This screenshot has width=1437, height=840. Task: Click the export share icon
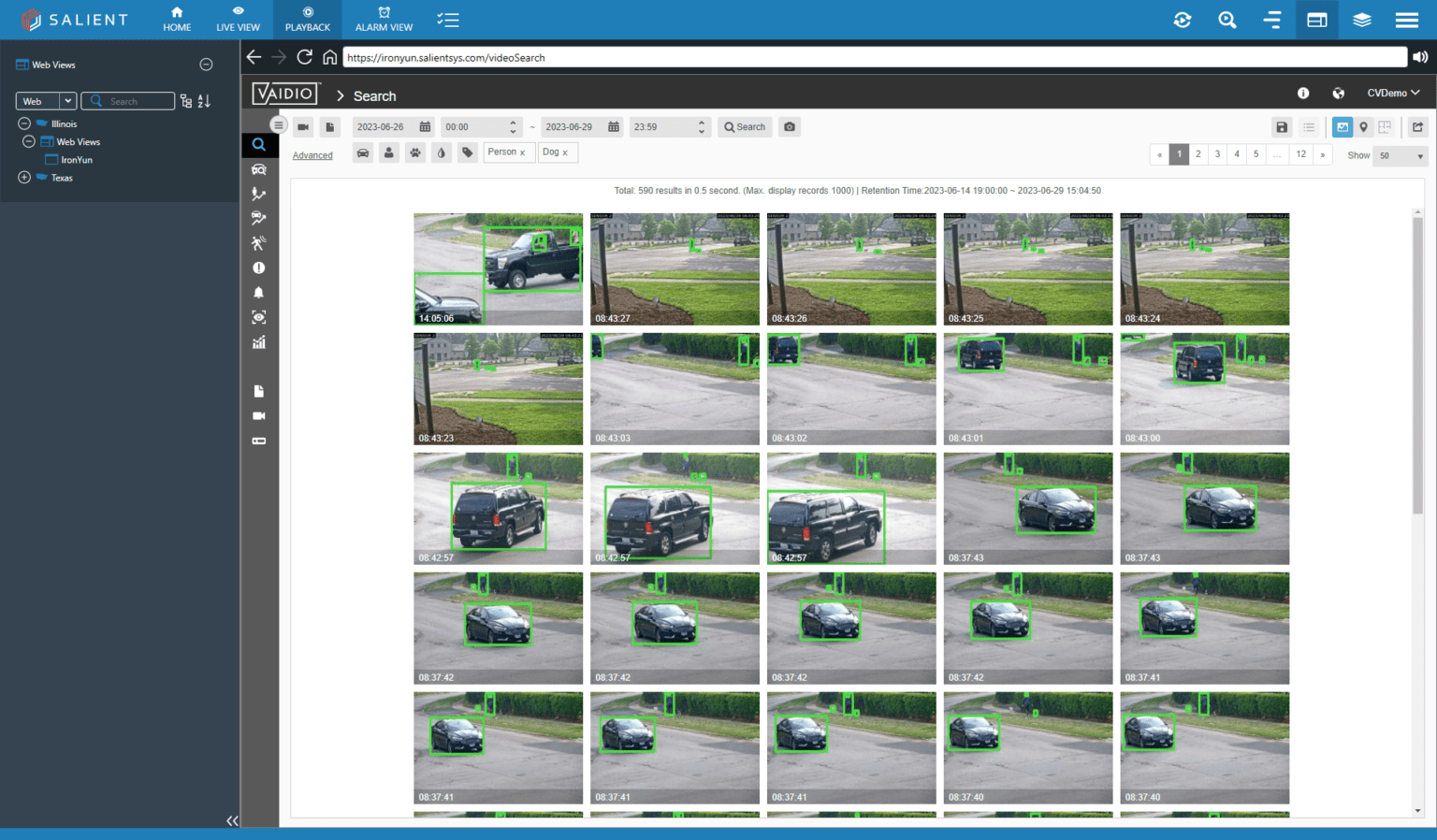click(1417, 127)
